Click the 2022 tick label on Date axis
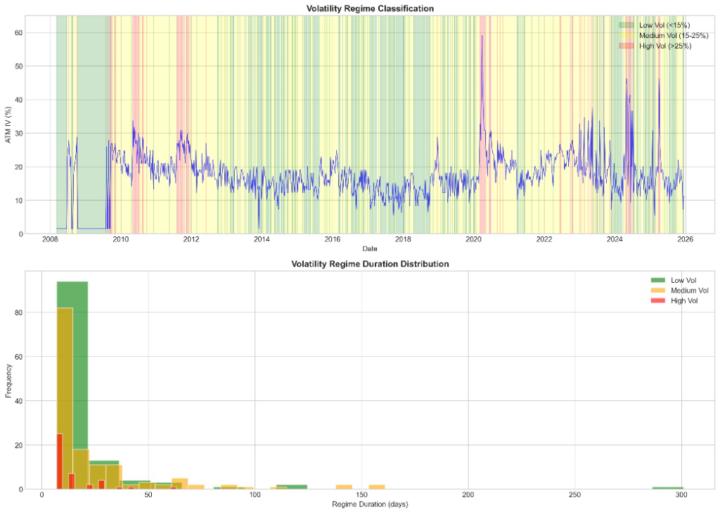 [x=544, y=239]
